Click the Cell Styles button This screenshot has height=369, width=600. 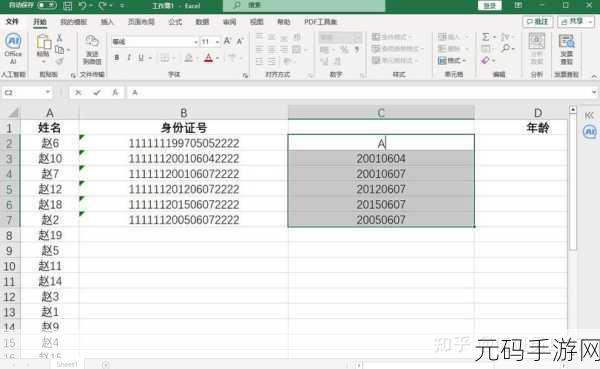[x=395, y=60]
